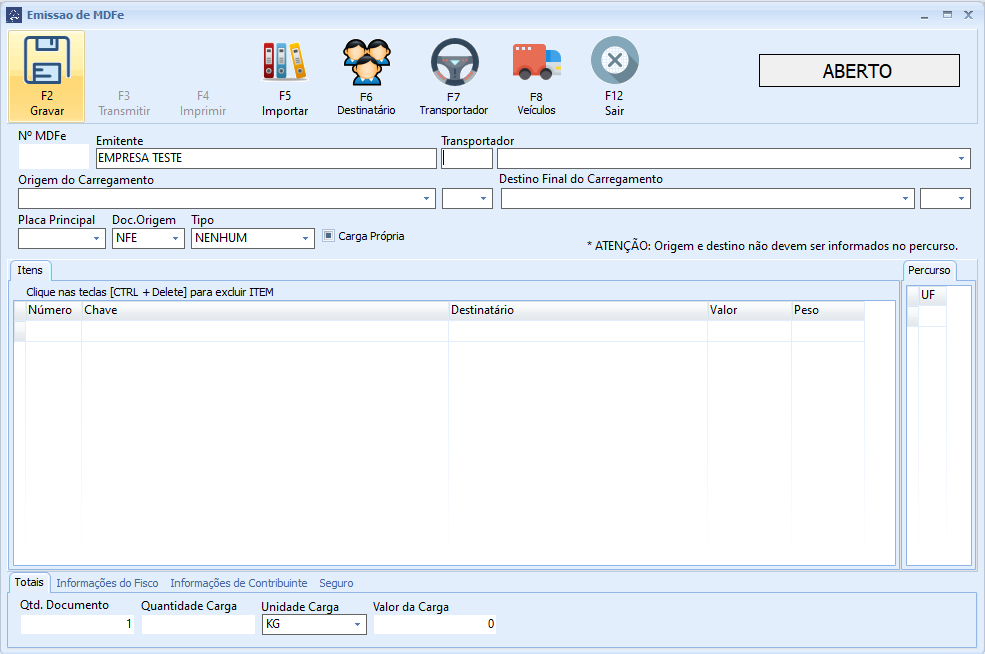Open the Doc.Origem dropdown showing NFE
This screenshot has height=654, width=985.
tap(176, 238)
